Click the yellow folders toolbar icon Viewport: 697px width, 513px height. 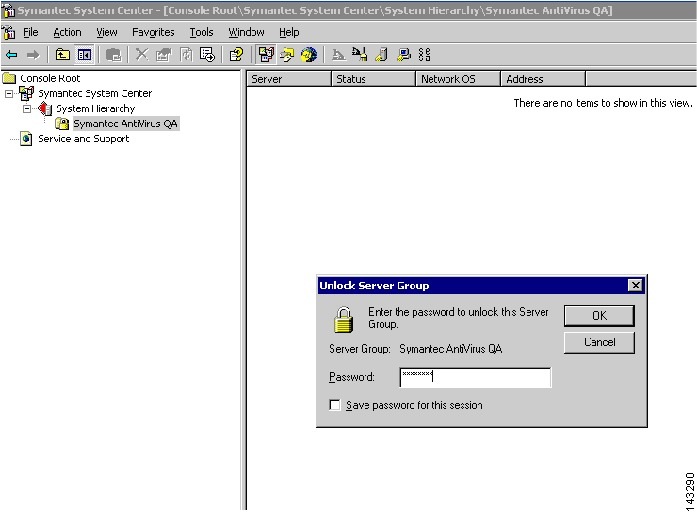tap(287, 55)
